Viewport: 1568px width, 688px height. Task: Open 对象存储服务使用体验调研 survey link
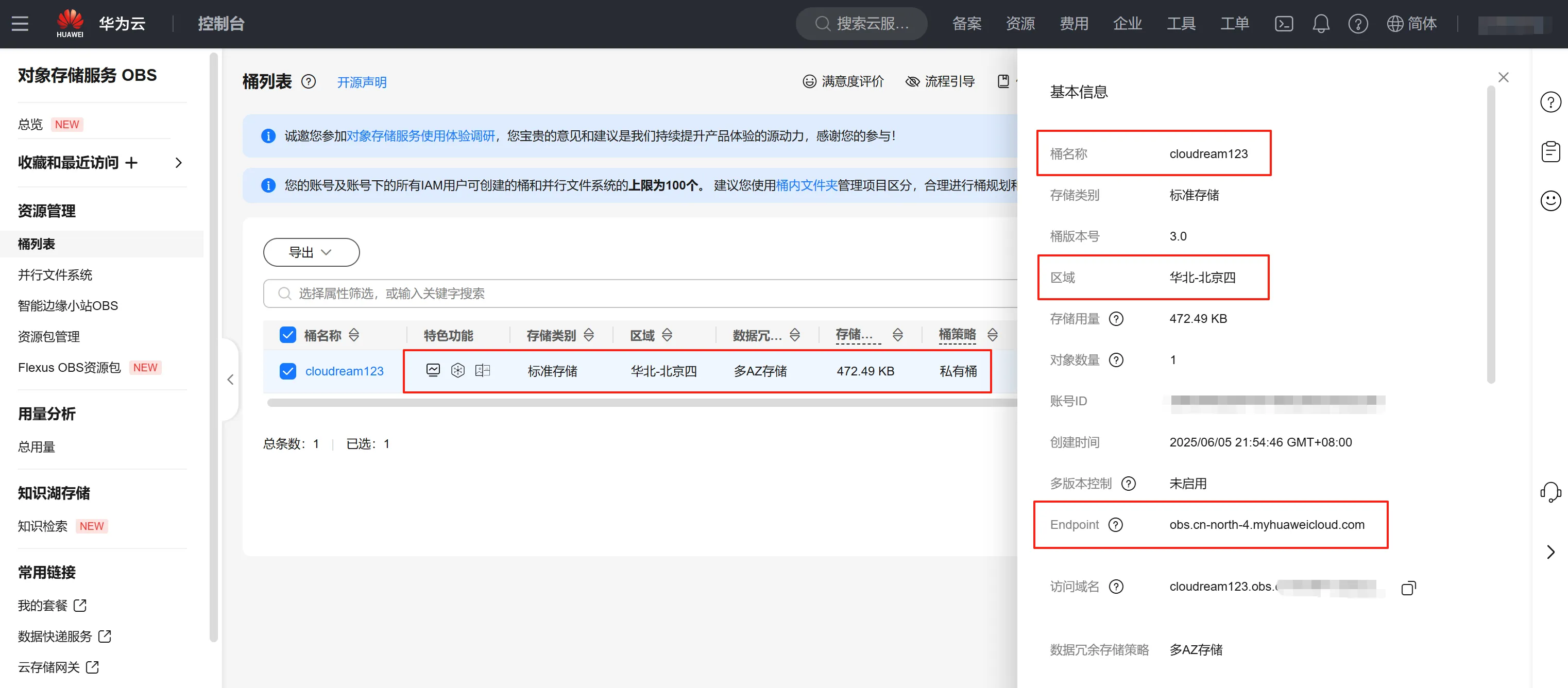[421, 135]
